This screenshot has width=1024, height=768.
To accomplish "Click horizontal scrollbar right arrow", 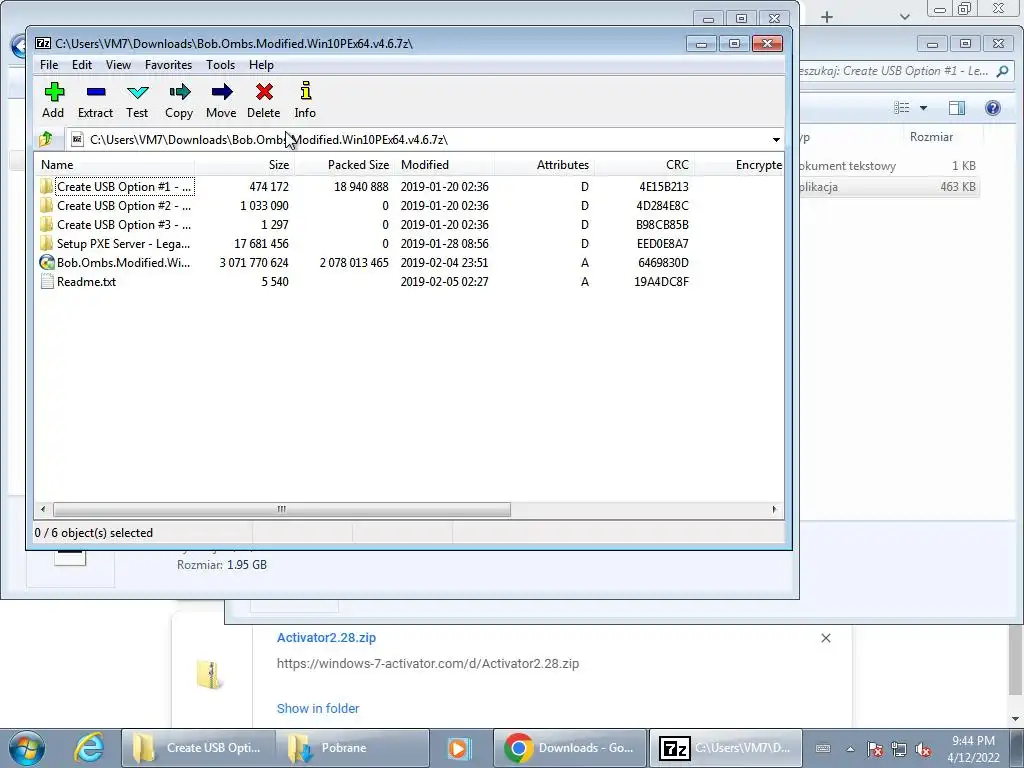I will point(775,509).
